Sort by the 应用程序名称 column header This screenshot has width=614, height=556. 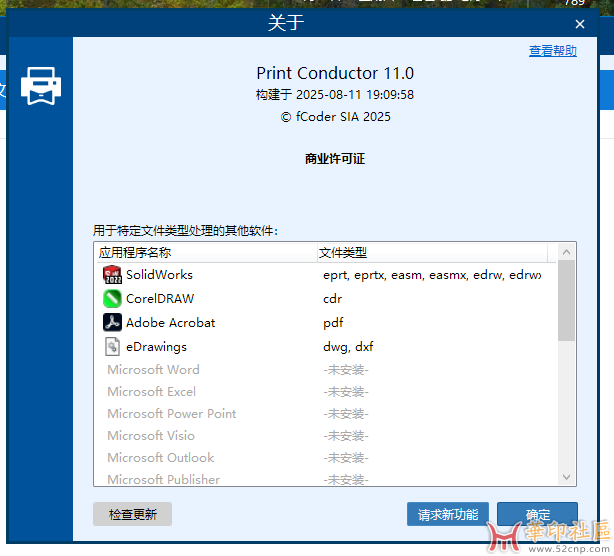[206, 253]
